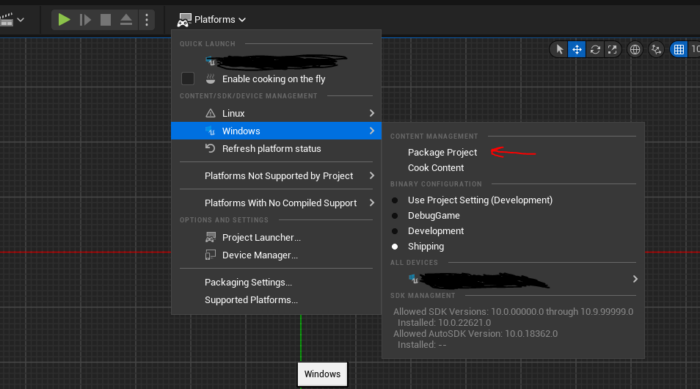Click the Windows tooltip label
Screen dimensions: 700x389
(x=322, y=374)
